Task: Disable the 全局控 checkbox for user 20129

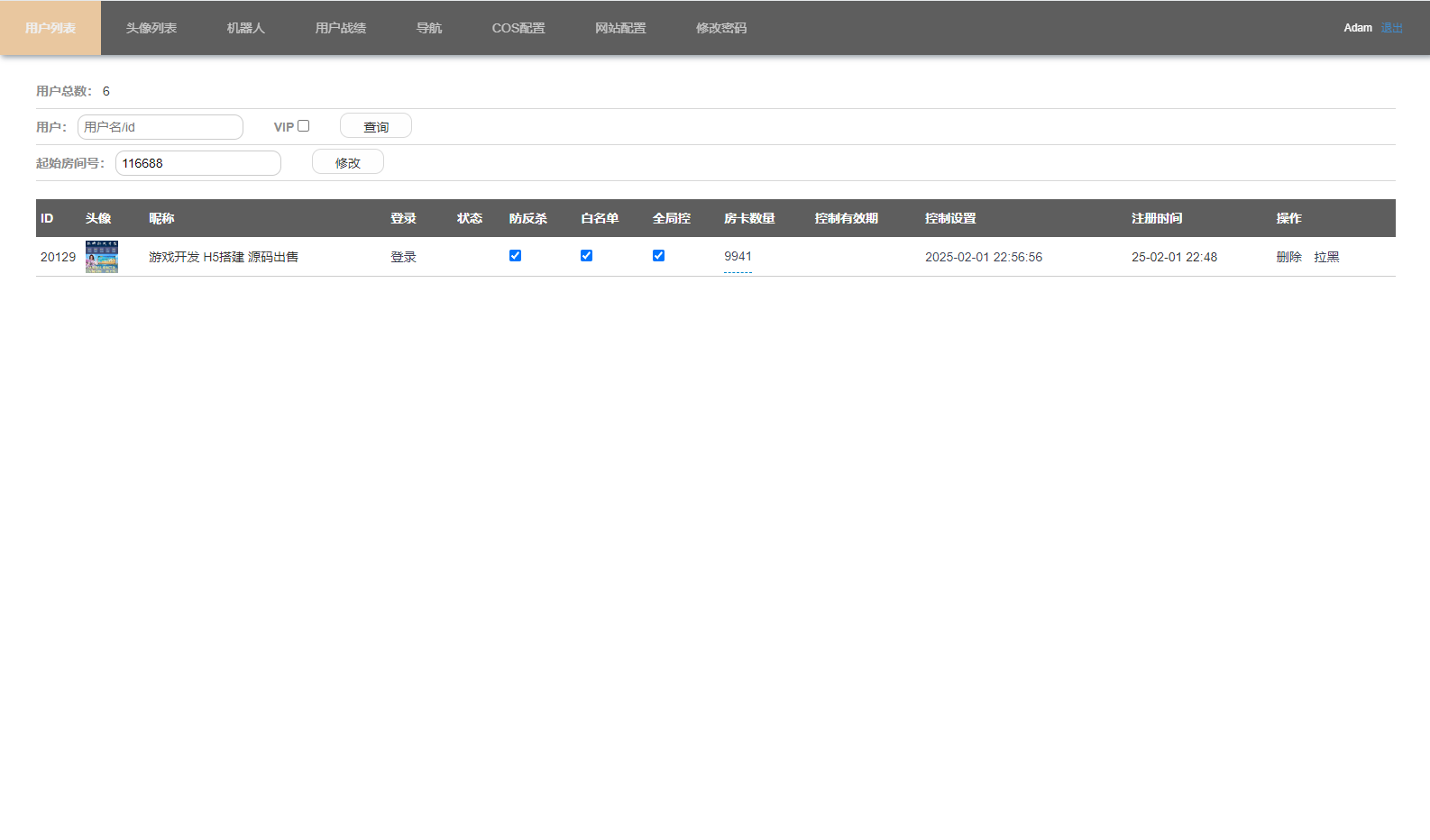Action: tap(658, 256)
